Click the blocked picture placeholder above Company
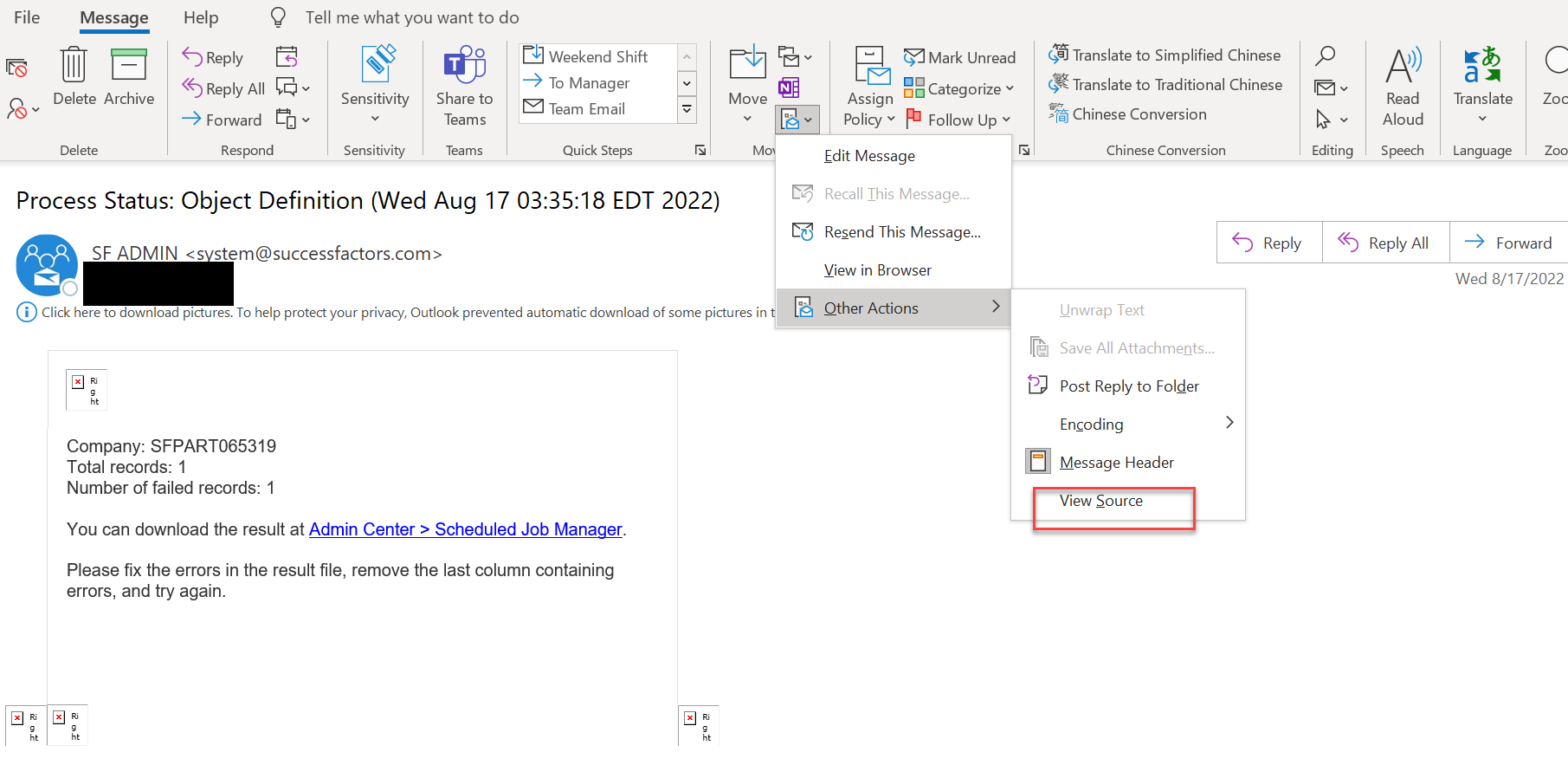Image resolution: width=1568 pixels, height=778 pixels. coord(87,390)
